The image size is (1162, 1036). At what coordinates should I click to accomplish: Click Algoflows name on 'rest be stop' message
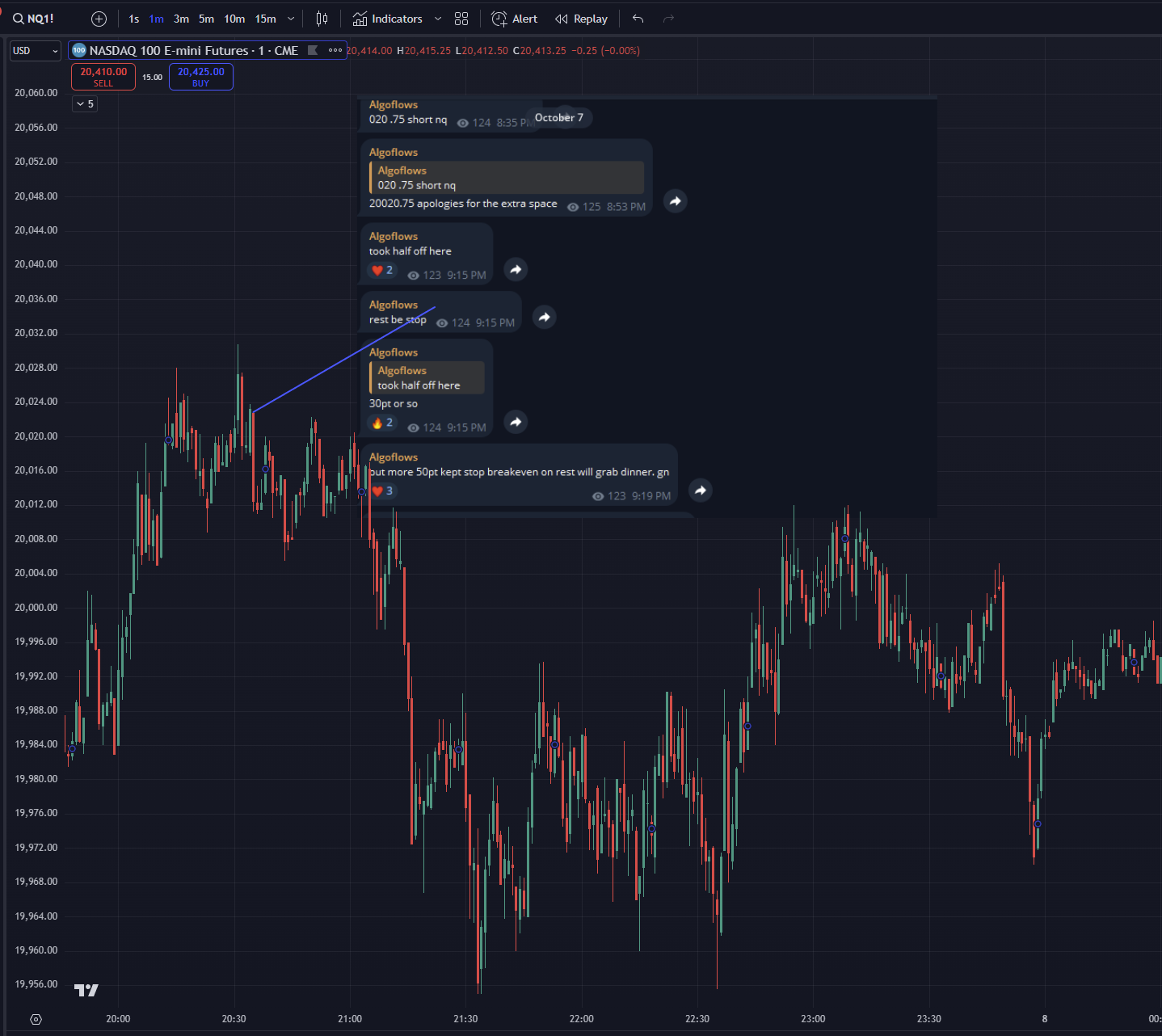394,305
